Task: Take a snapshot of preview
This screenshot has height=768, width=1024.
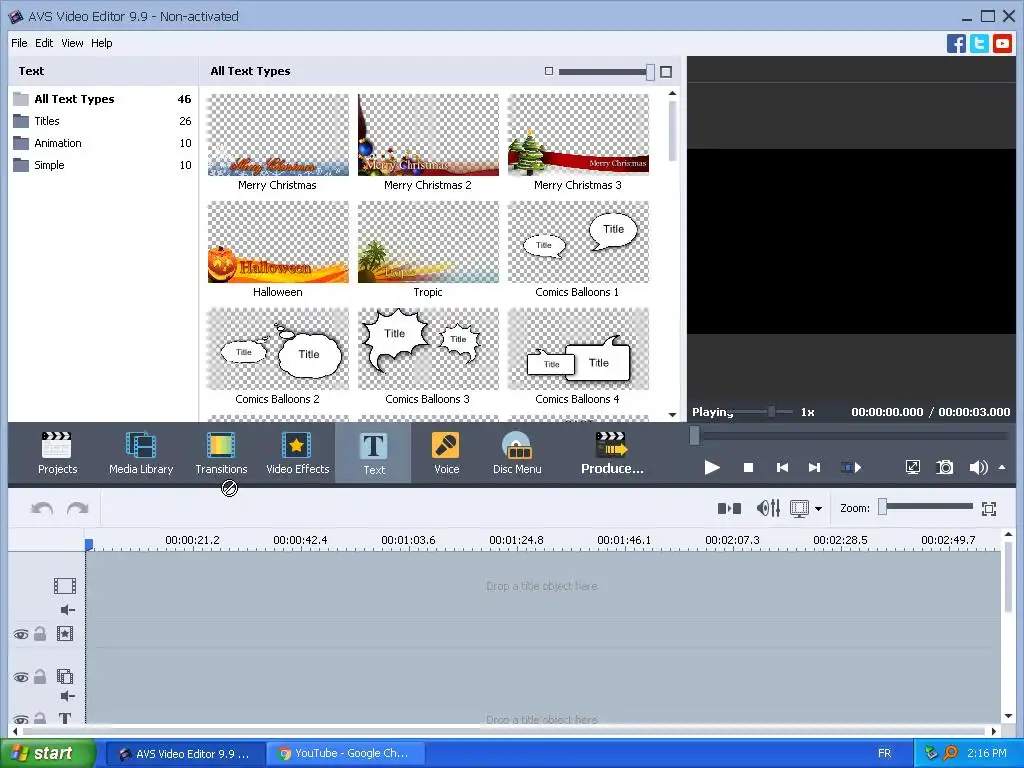Action: tap(944, 467)
